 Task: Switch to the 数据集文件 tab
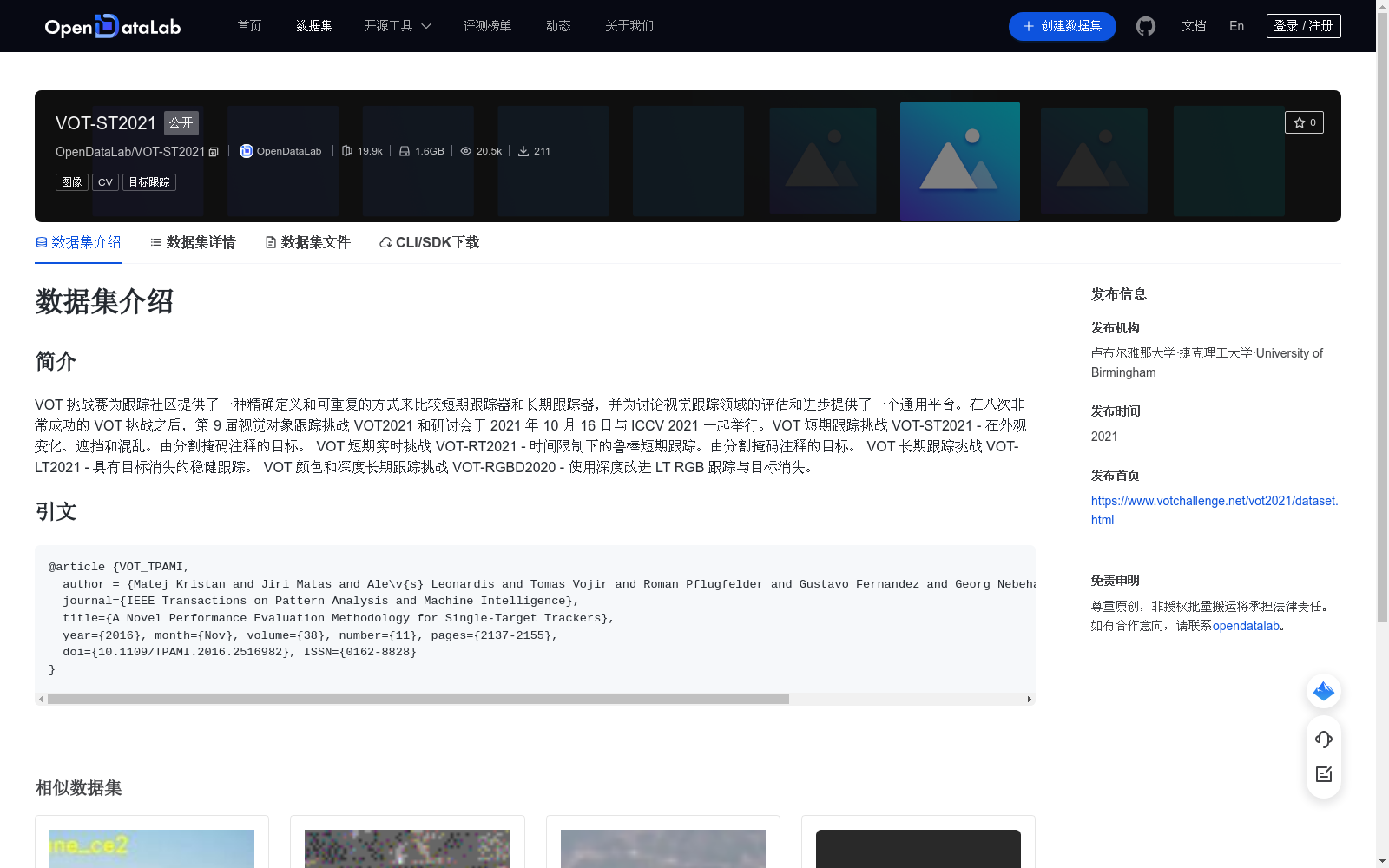307,242
